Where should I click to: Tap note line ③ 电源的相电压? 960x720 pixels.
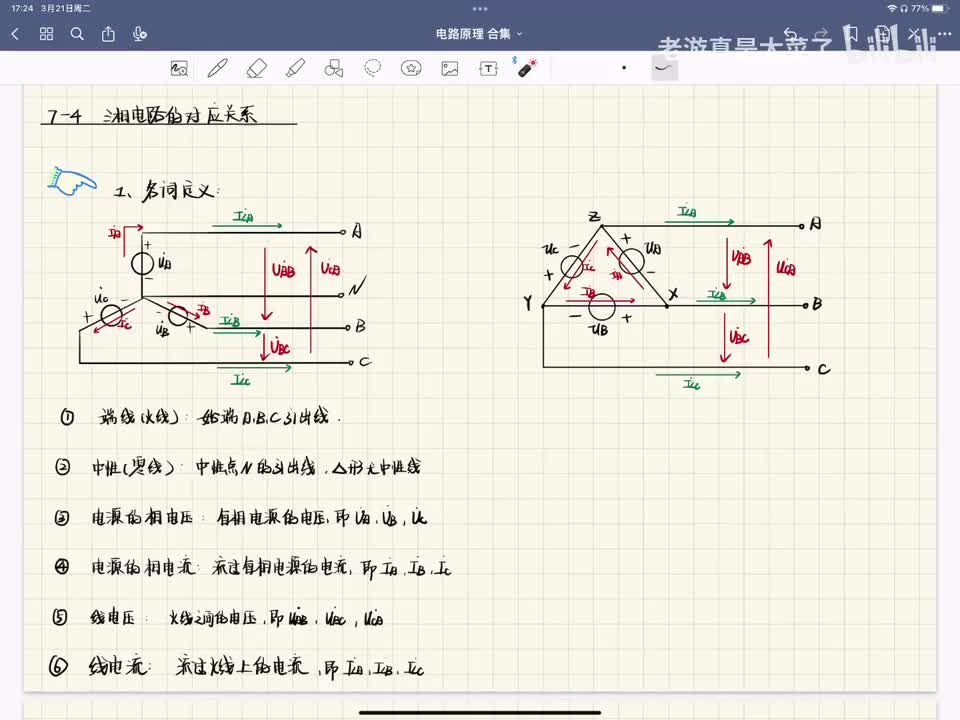point(241,518)
